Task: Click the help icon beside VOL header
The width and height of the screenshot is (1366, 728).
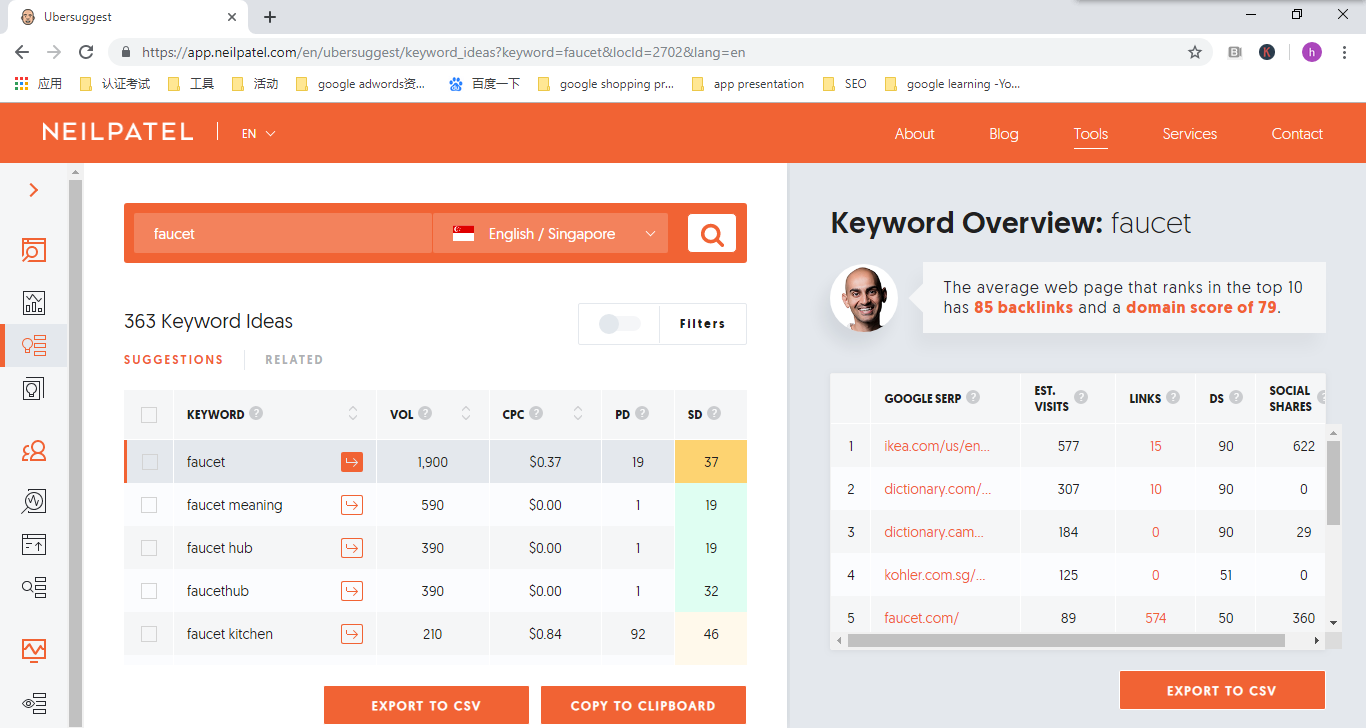Action: [425, 414]
